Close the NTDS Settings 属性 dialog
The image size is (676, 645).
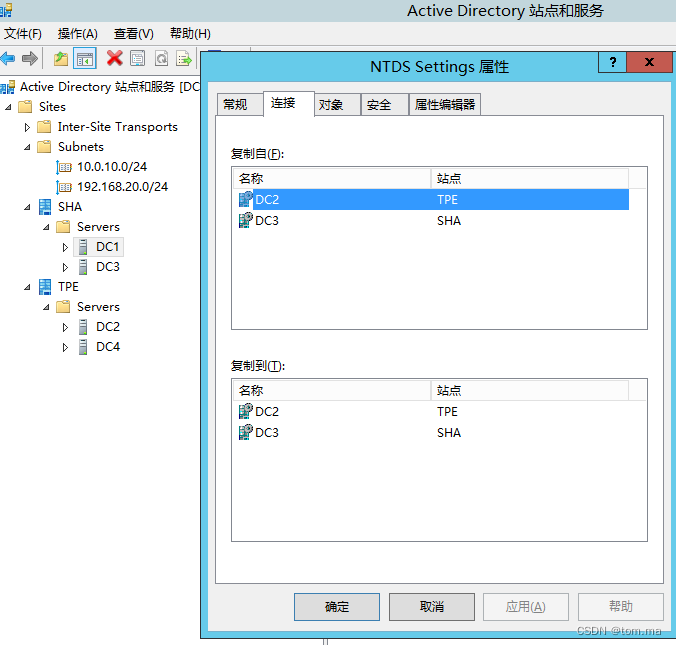pyautogui.click(x=649, y=63)
